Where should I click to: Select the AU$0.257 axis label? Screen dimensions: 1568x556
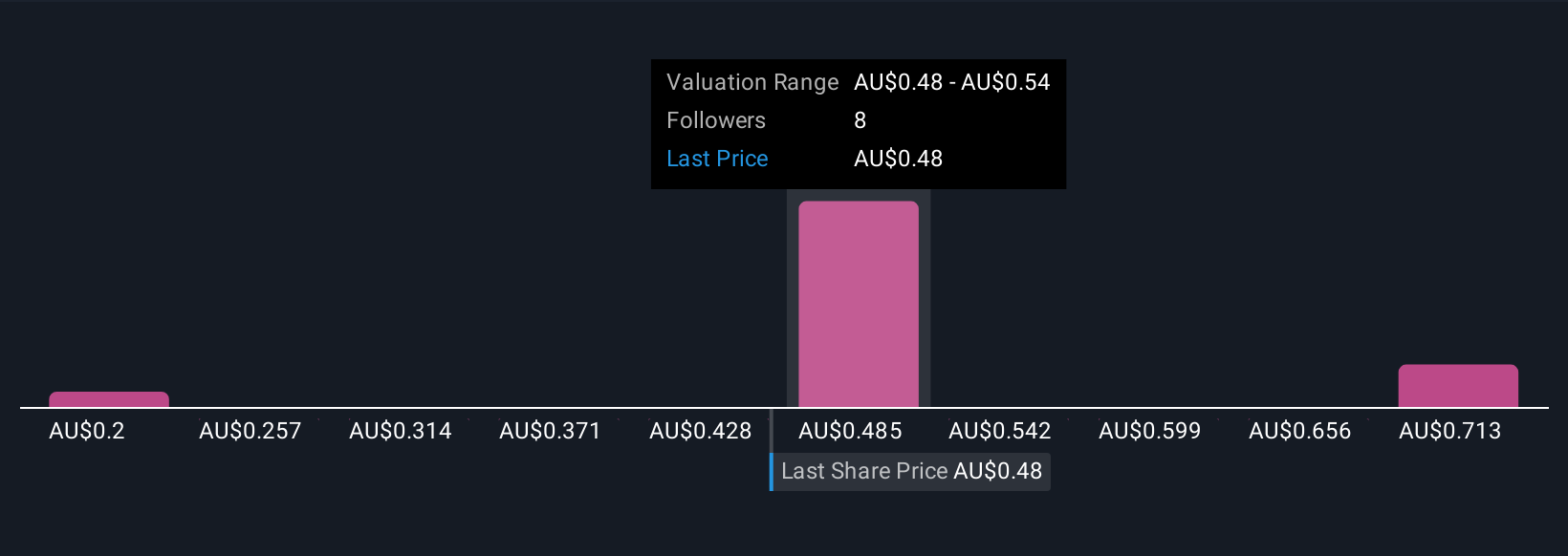(x=250, y=431)
